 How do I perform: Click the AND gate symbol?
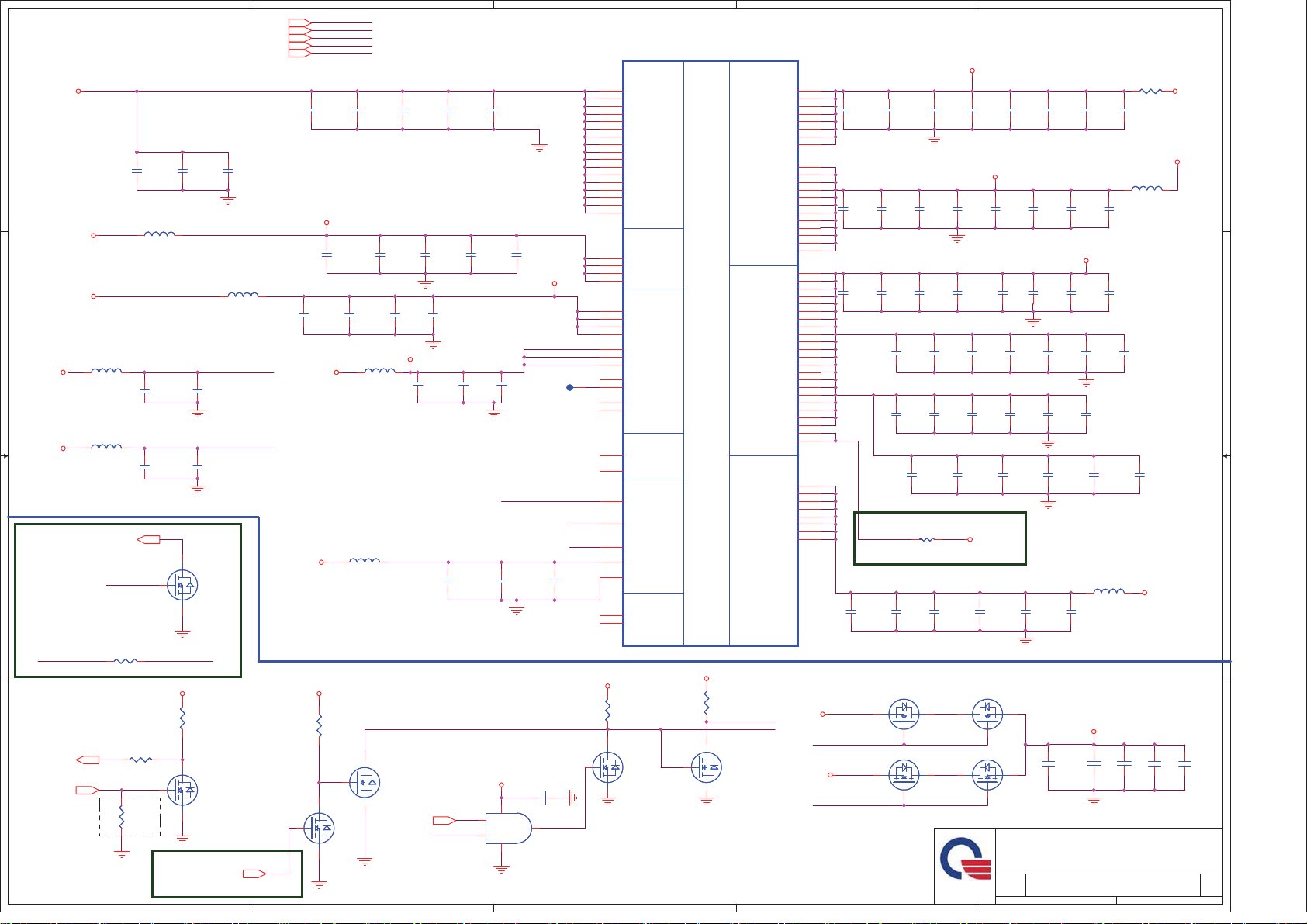(x=509, y=828)
